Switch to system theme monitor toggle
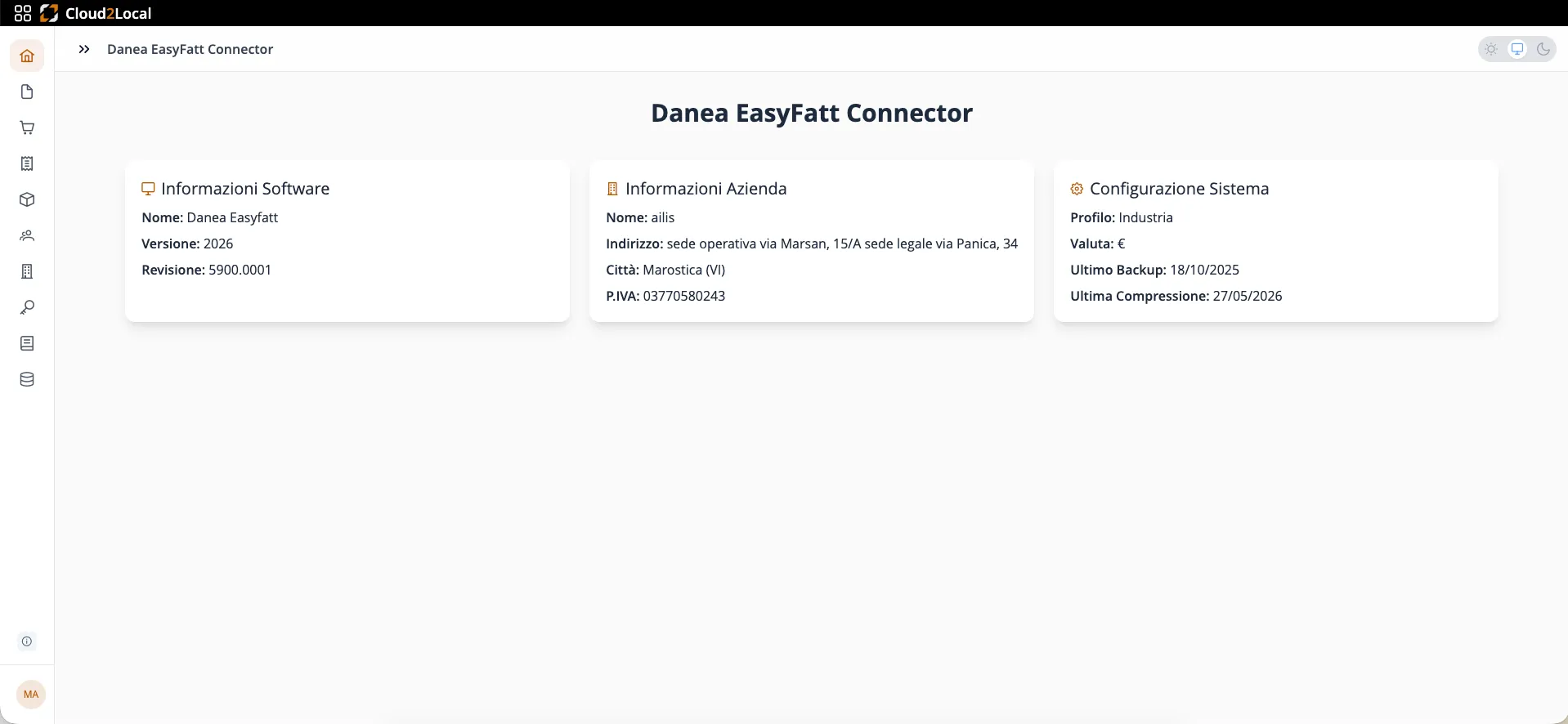1568x724 pixels. [x=1517, y=49]
